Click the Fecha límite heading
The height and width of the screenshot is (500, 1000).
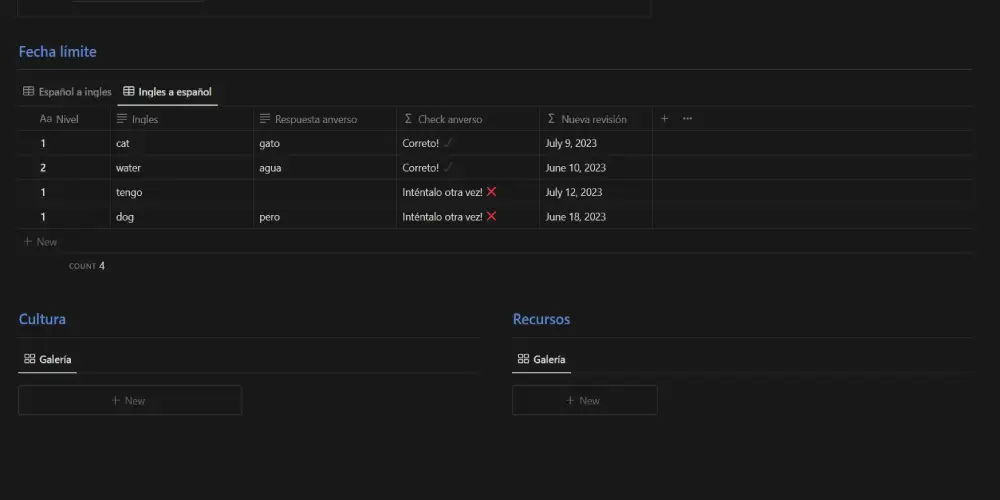pyautogui.click(x=58, y=52)
